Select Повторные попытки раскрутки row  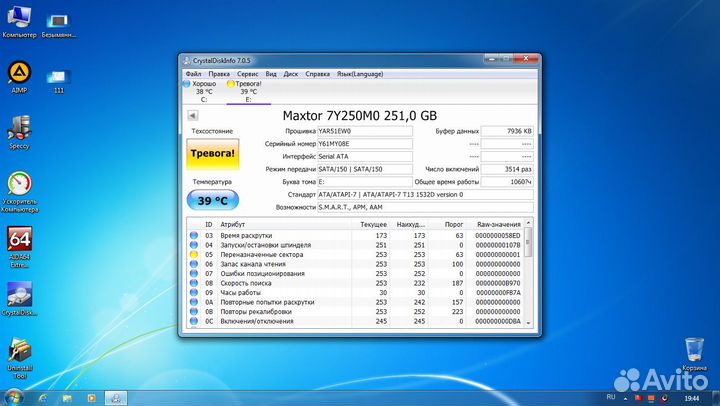point(355,302)
